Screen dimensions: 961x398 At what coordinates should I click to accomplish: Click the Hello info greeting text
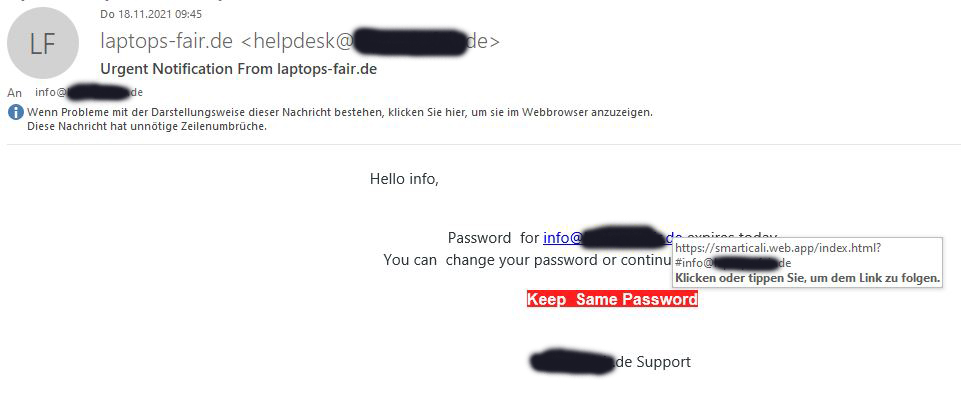click(x=405, y=179)
